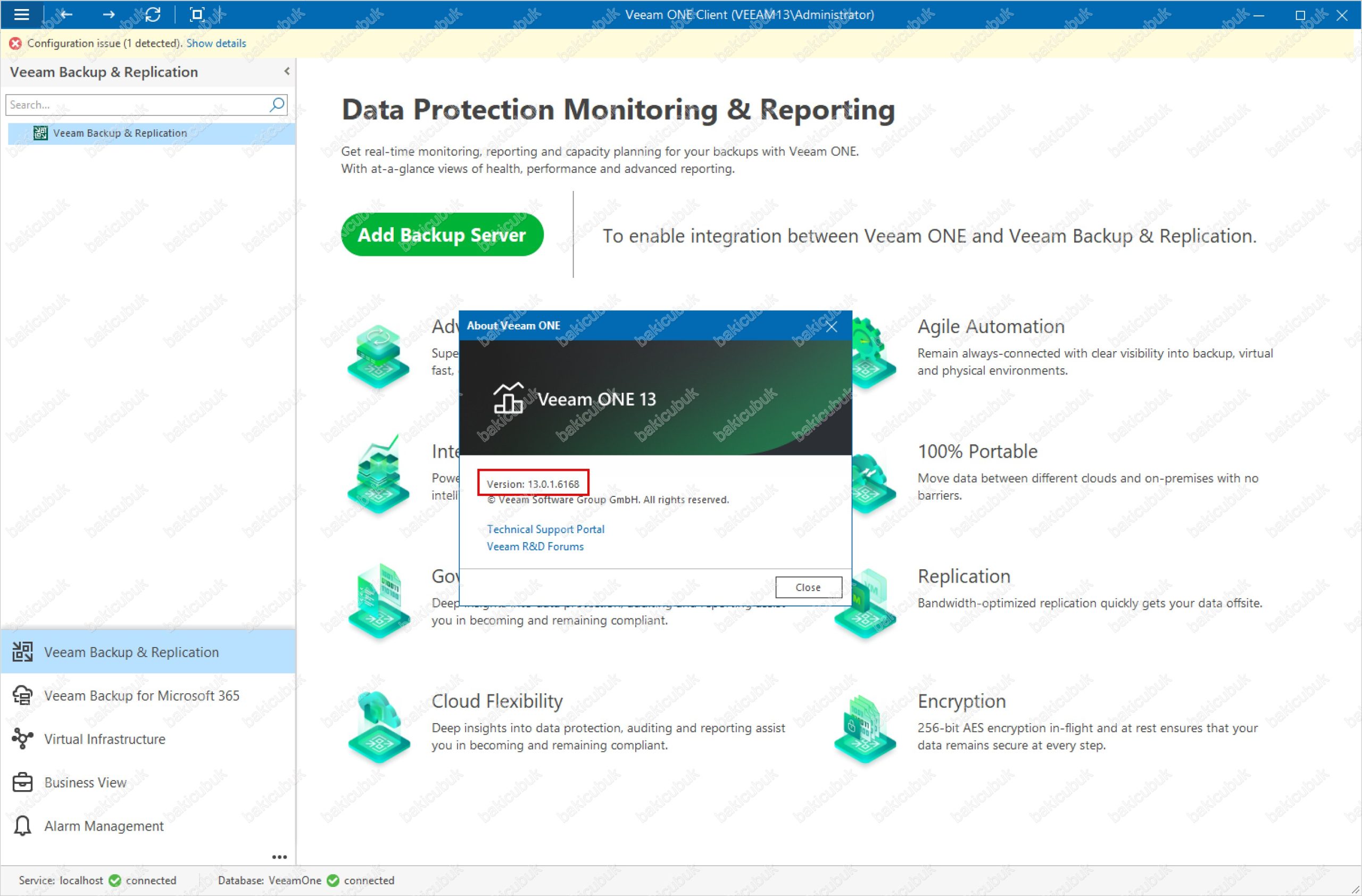Open the hamburger main menu
Viewport: 1362px width, 896px height.
(21, 14)
